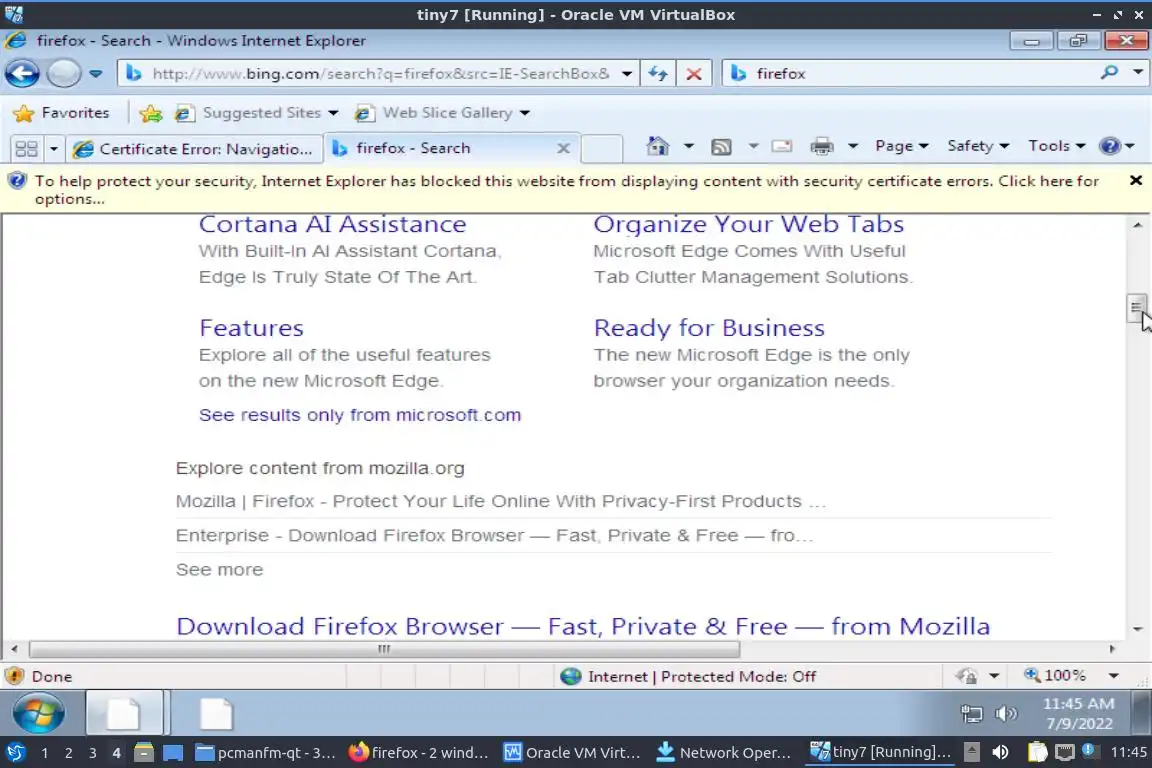Click the first Windows taskbar page button

[x=124, y=713]
